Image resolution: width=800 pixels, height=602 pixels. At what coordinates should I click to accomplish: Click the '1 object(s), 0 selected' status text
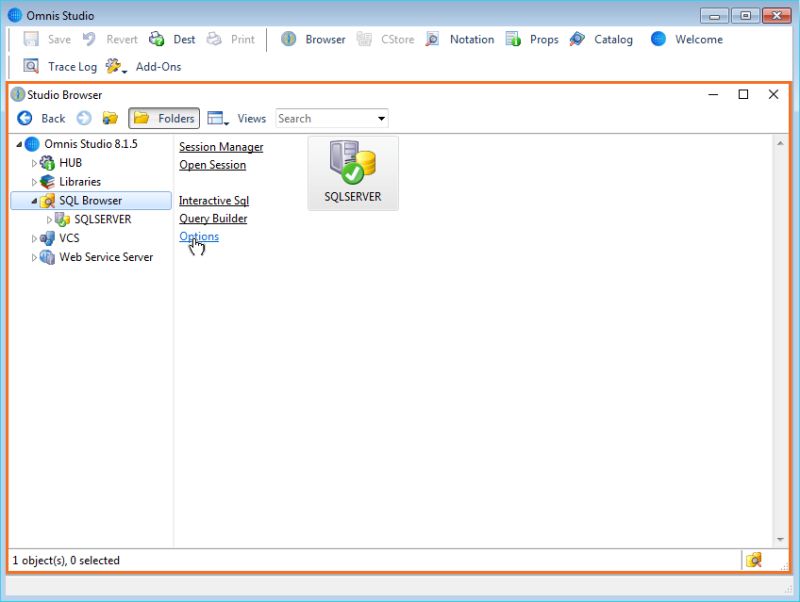(66, 560)
